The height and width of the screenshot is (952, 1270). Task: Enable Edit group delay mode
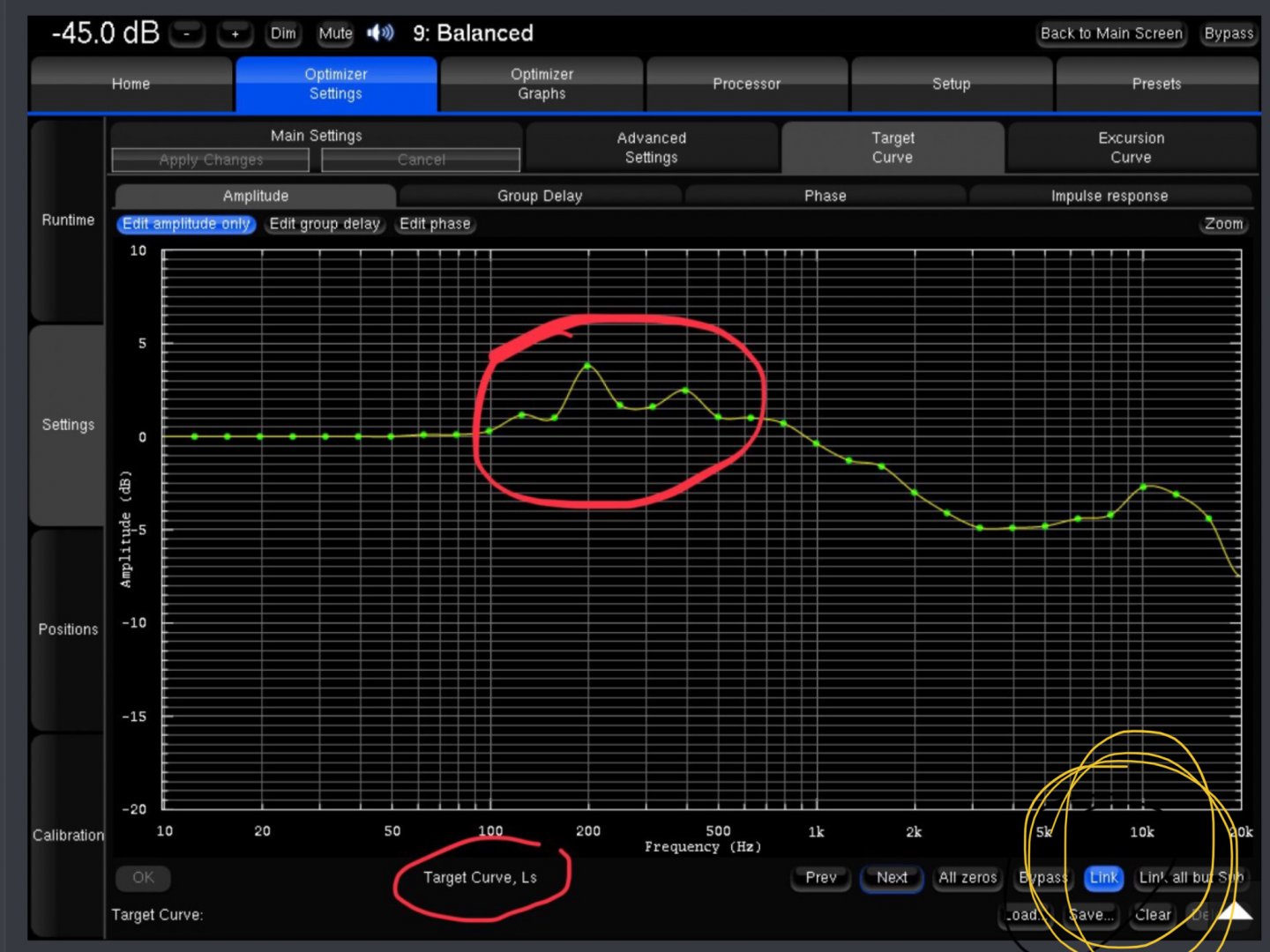point(325,224)
